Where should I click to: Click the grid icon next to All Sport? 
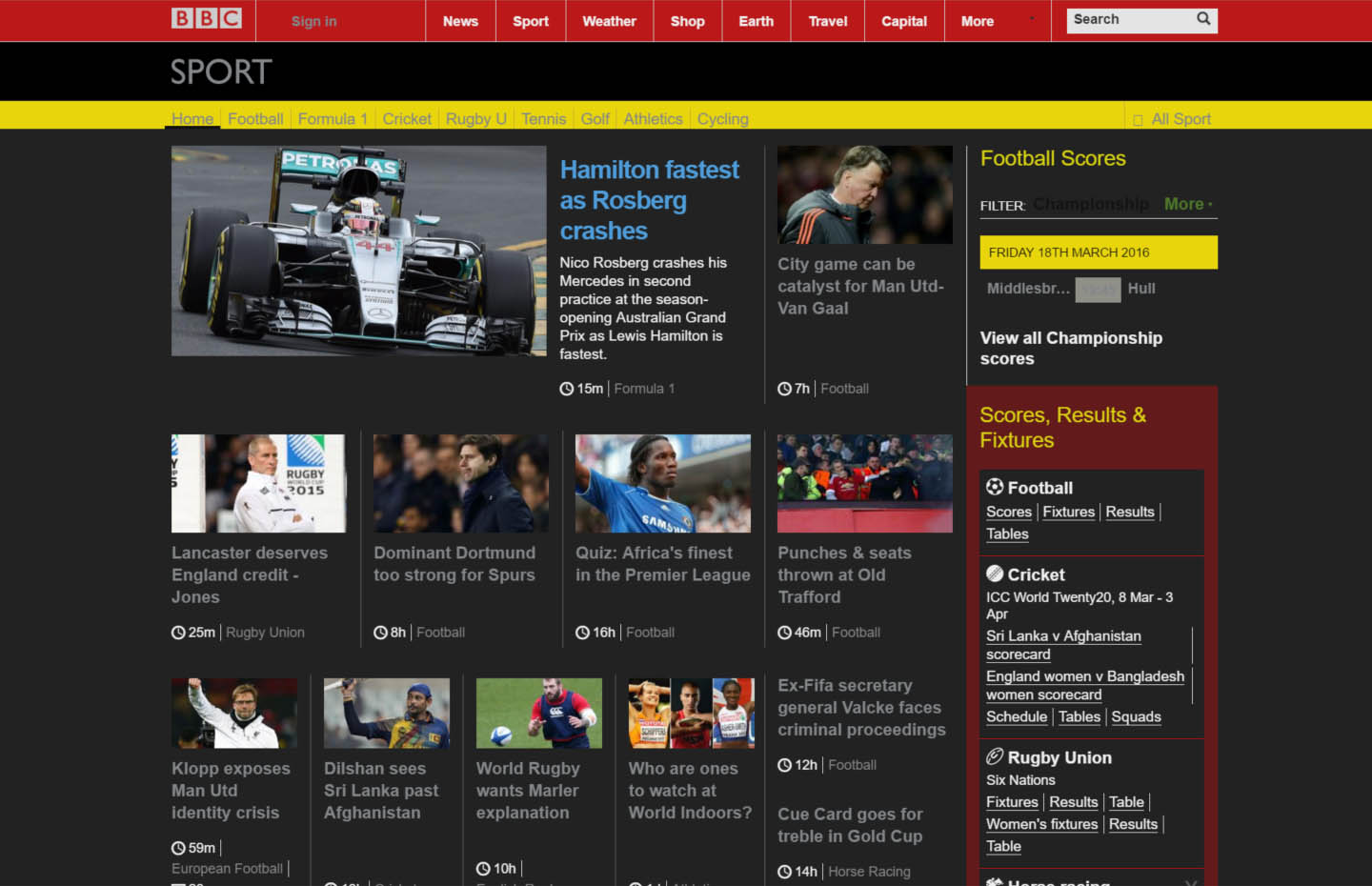(x=1138, y=118)
